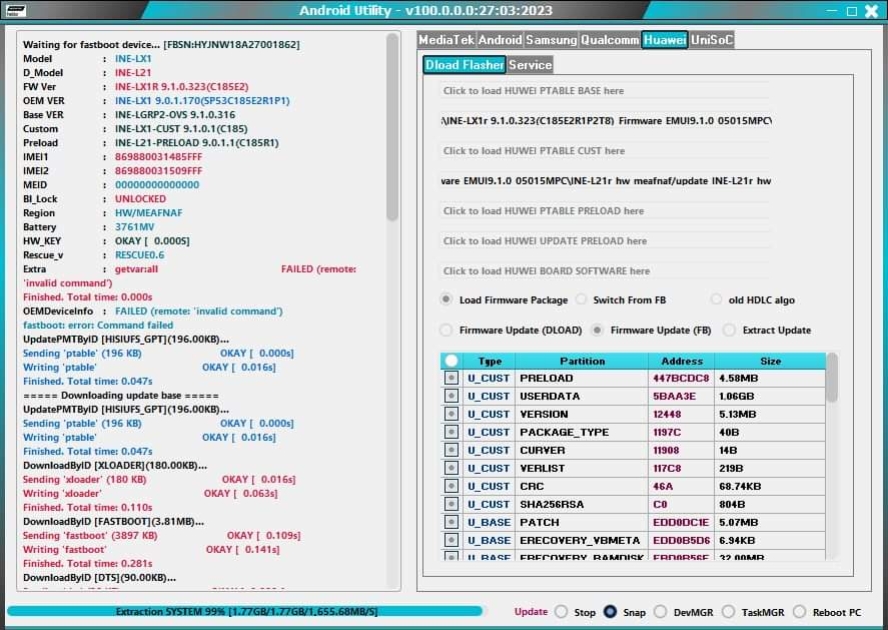Switch to the MediaTek tab

click(x=446, y=40)
